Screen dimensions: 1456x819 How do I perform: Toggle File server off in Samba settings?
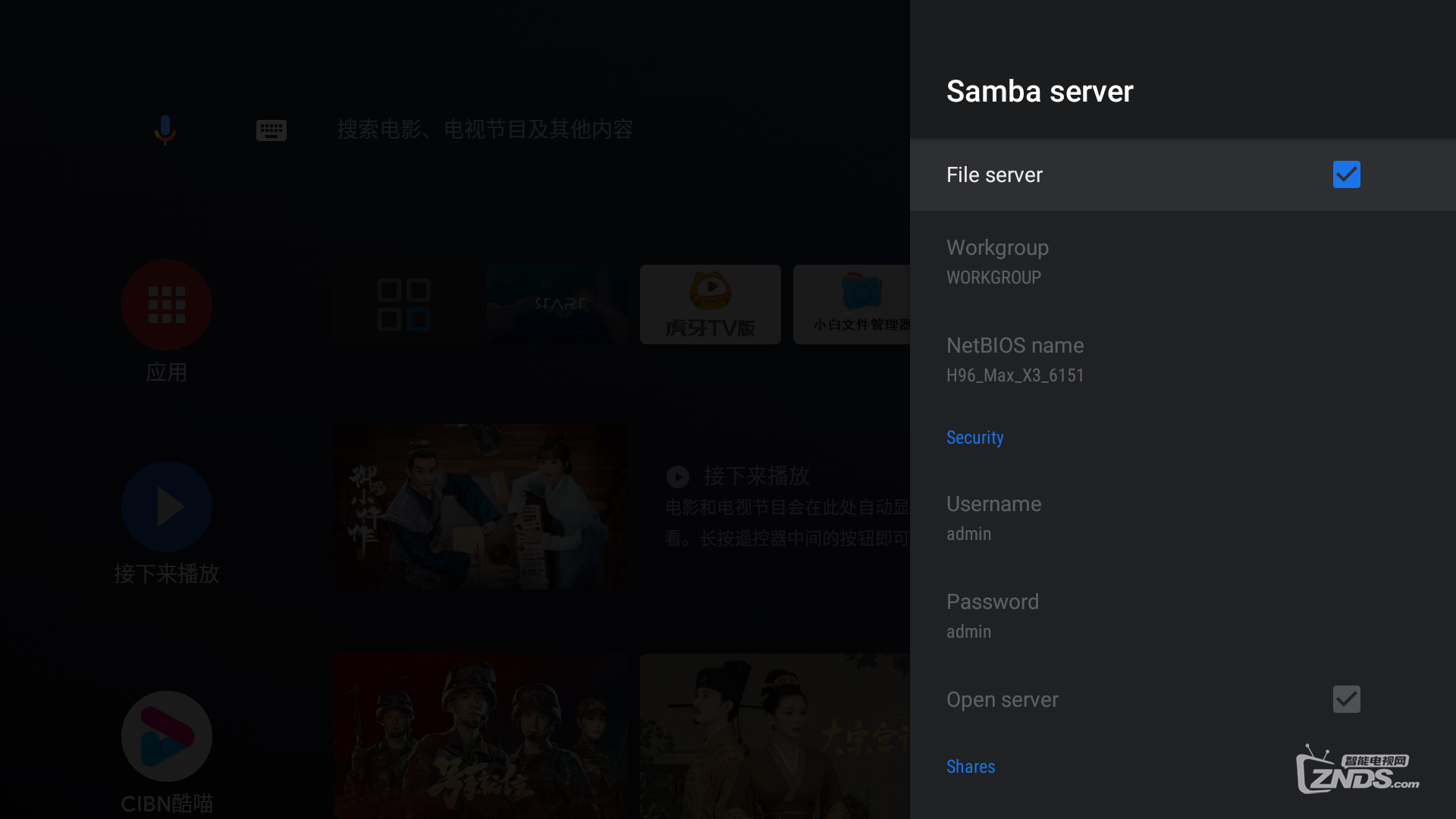coord(1346,174)
